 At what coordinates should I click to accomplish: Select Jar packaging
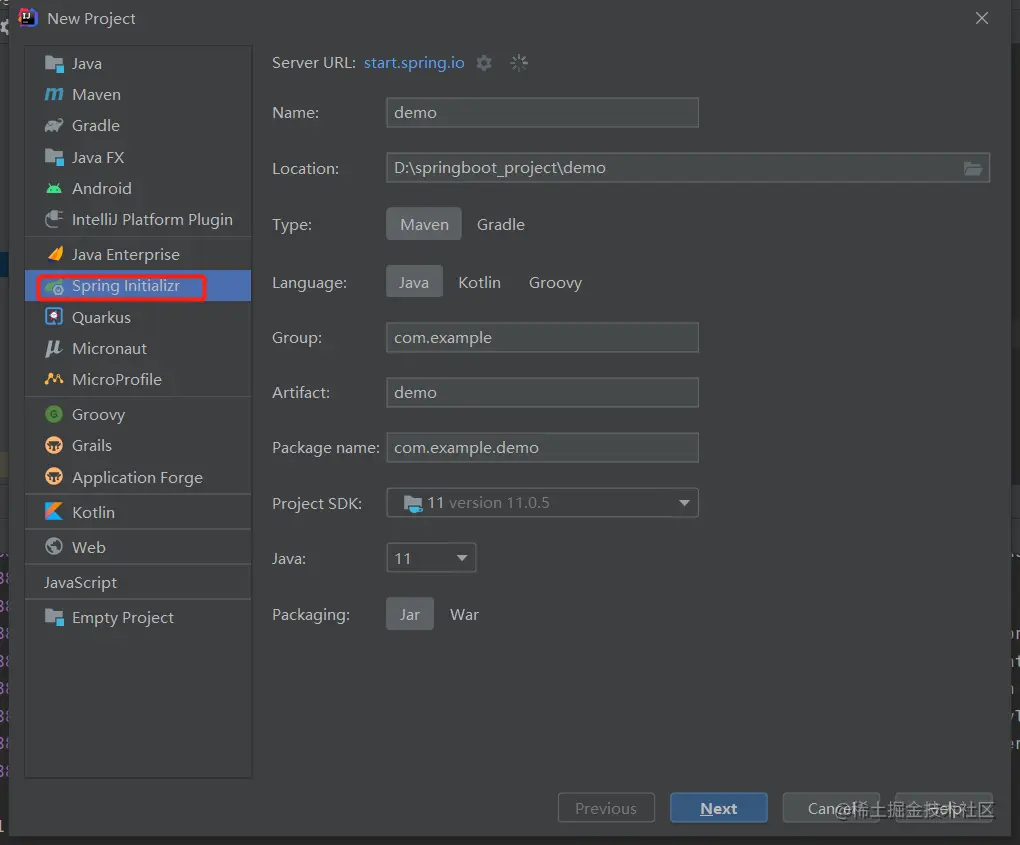pos(410,615)
